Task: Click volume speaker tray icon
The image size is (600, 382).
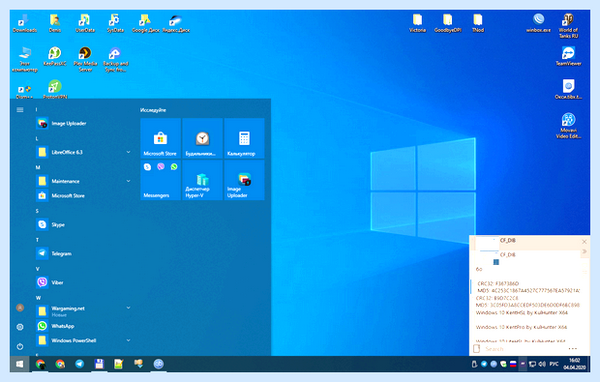Action: pyautogui.click(x=542, y=364)
